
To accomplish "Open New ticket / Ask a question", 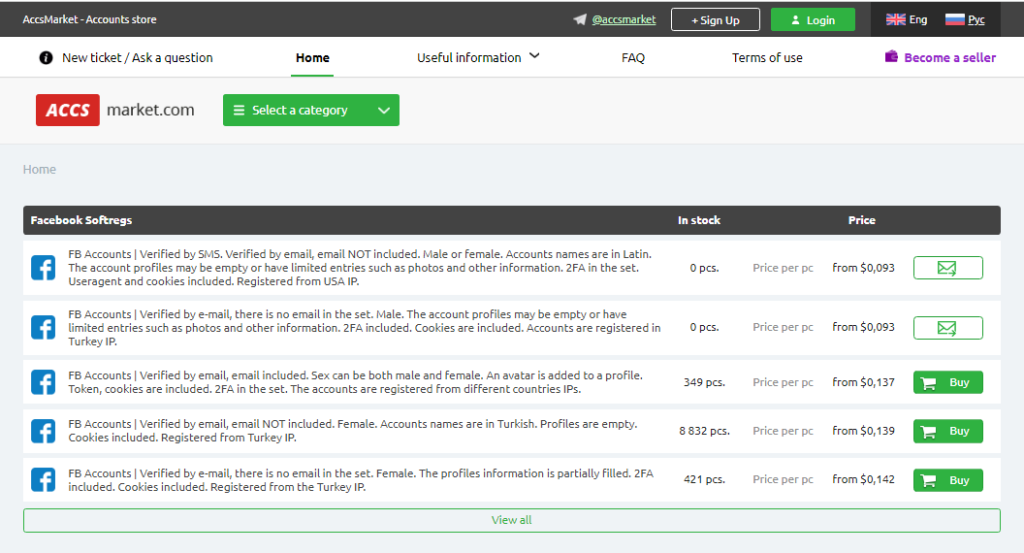I will click(137, 57).
